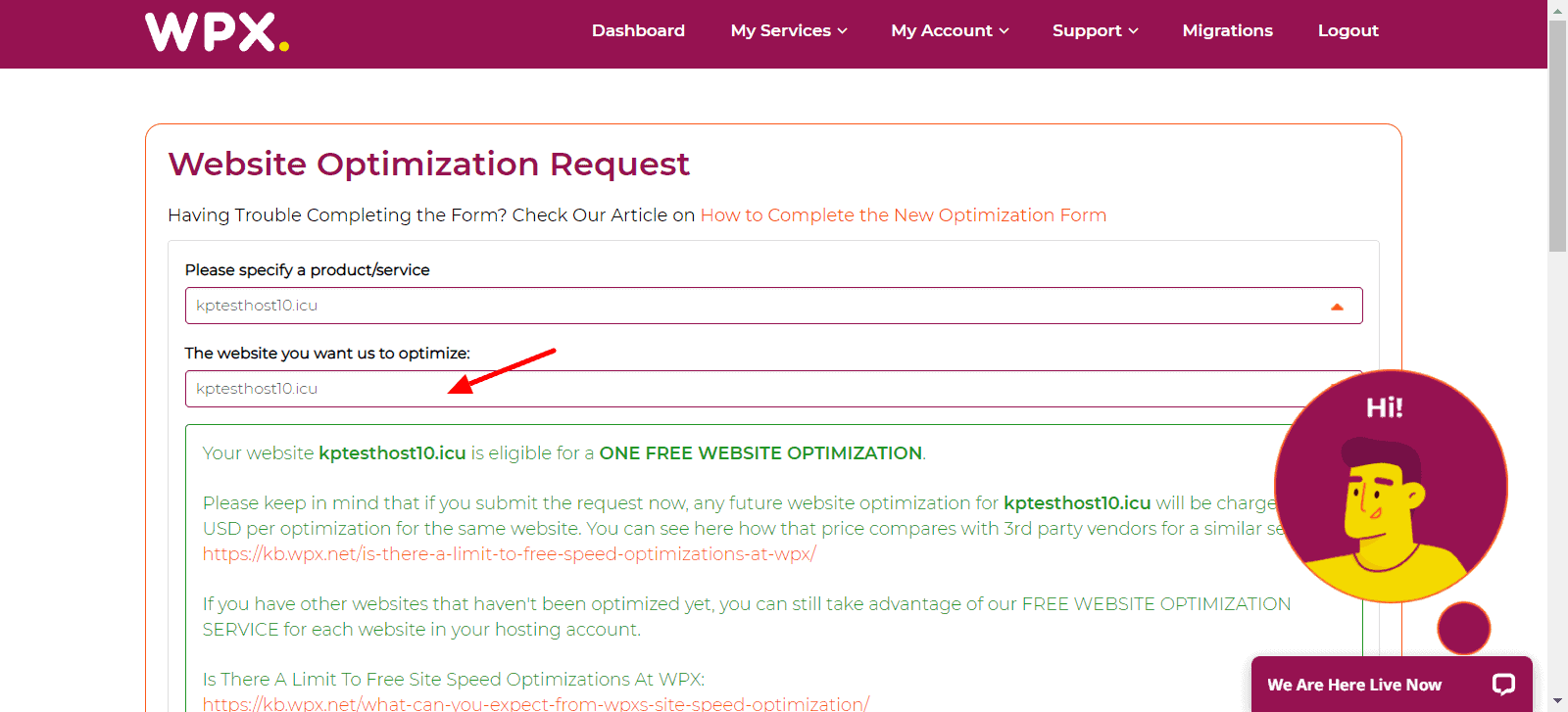Go to Migrations page
This screenshot has width=1568, height=712.
click(1227, 30)
